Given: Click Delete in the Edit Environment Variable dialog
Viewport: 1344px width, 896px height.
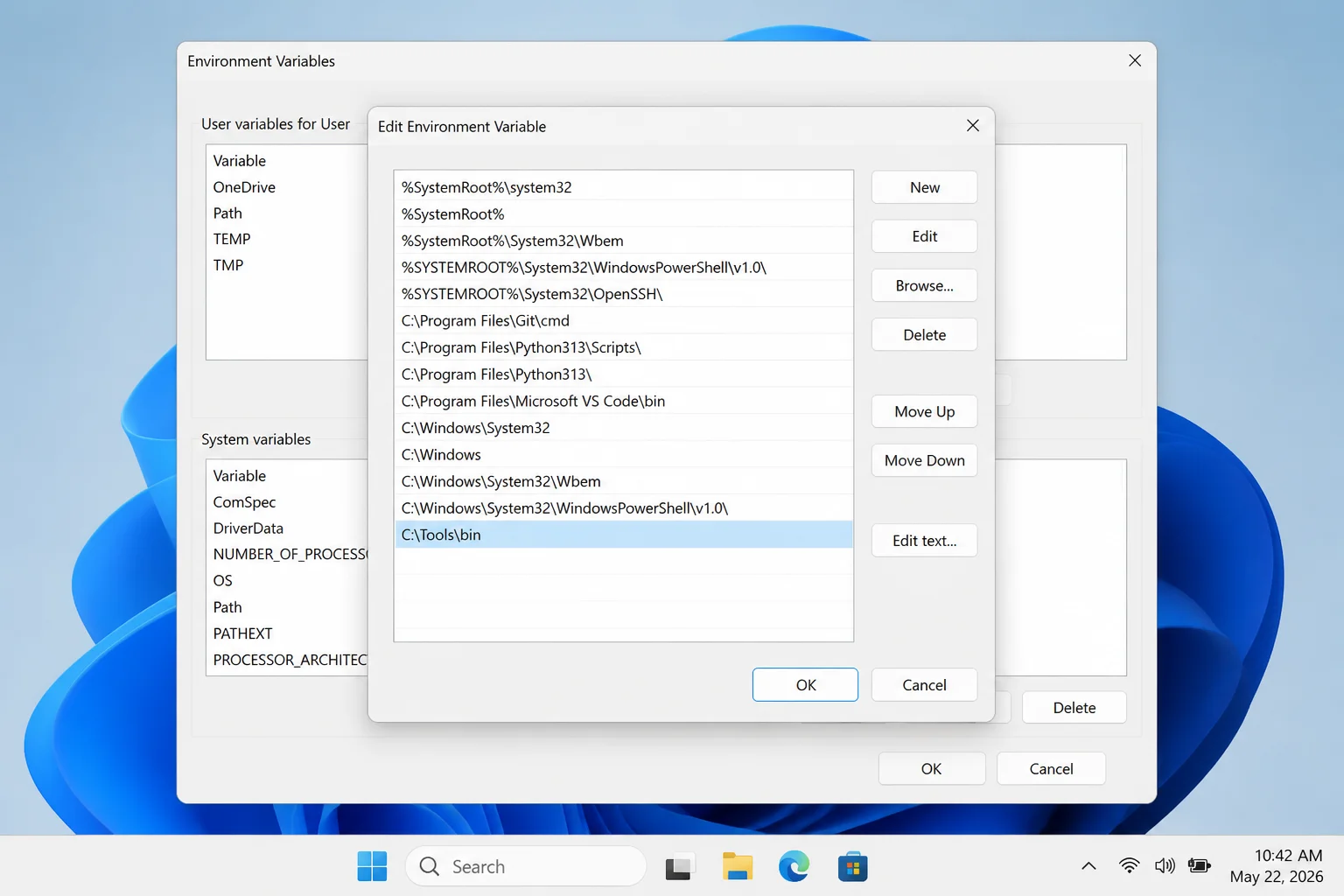Looking at the screenshot, I should coord(924,334).
